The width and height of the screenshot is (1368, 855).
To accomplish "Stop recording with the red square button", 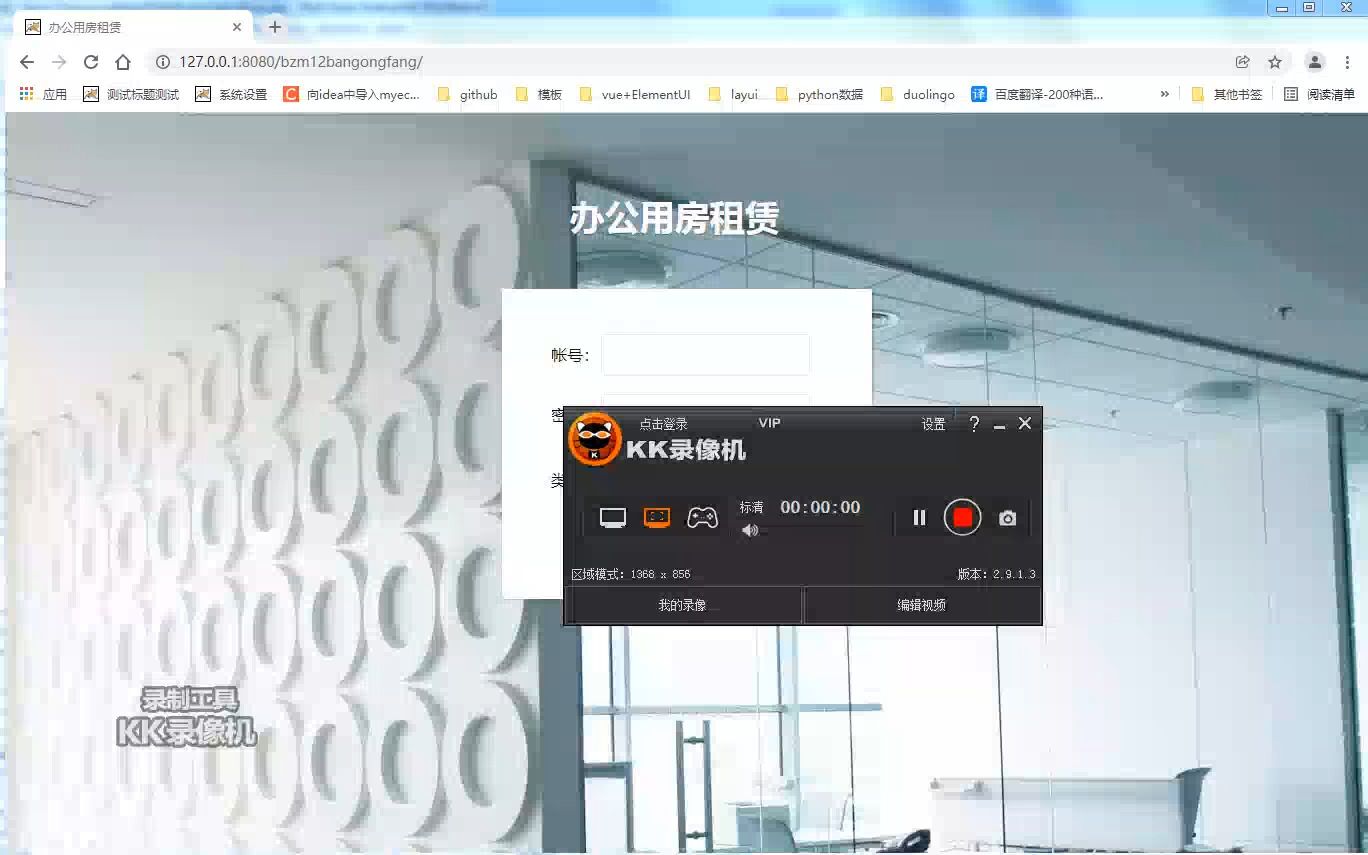I will [962, 517].
